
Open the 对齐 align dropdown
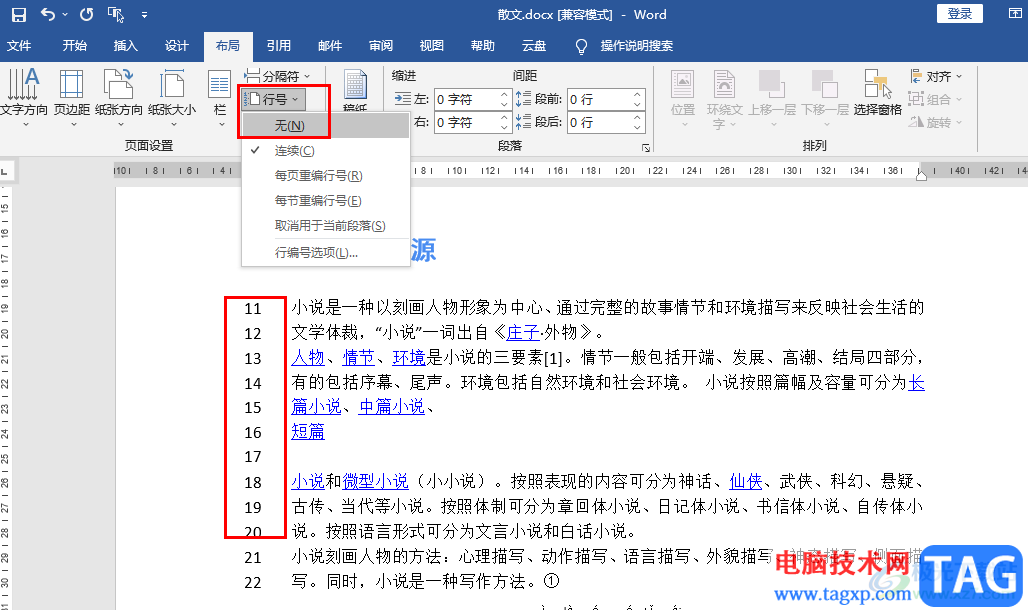point(936,76)
